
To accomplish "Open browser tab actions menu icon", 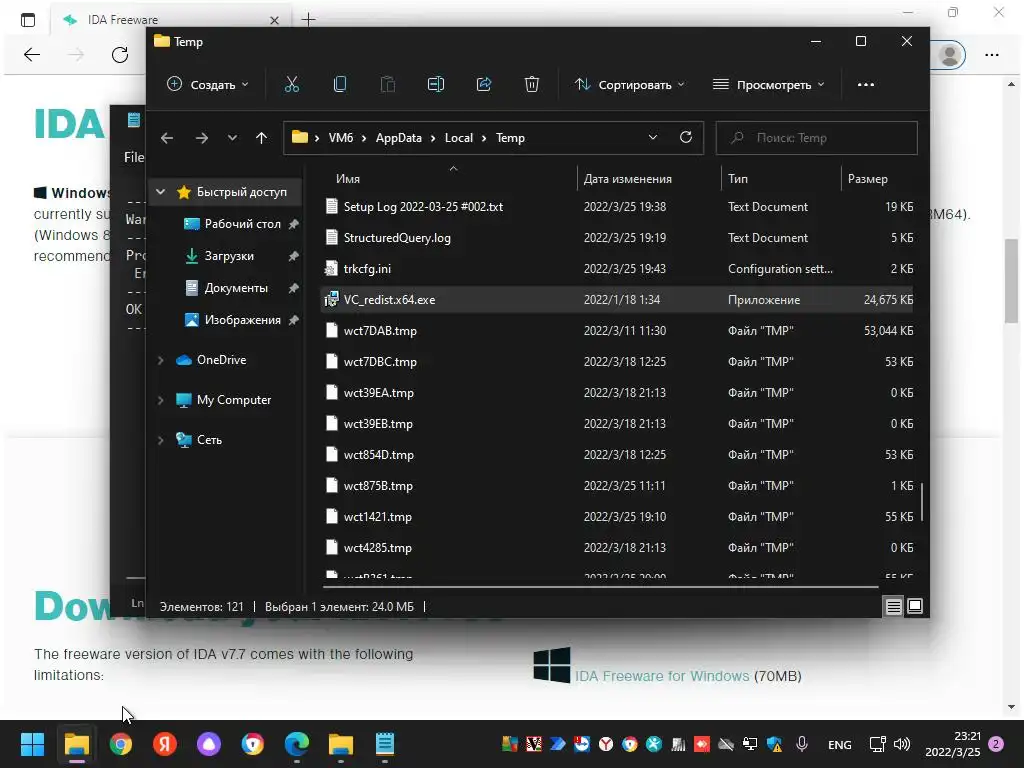I will [27, 20].
